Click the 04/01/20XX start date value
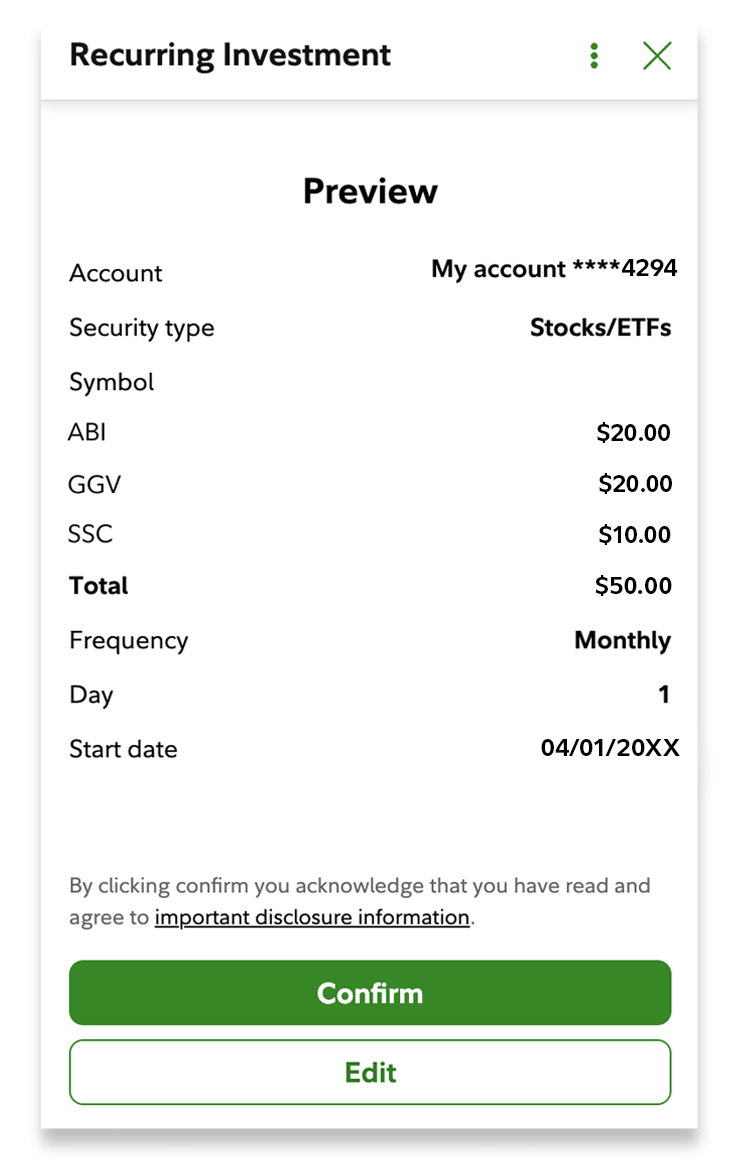The image size is (739, 1169). [610, 748]
